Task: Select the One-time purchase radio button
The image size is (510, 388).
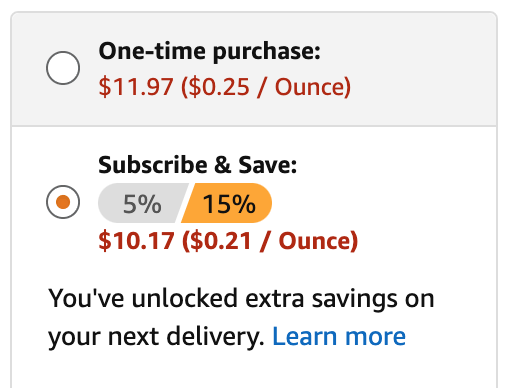Action: (x=63, y=68)
